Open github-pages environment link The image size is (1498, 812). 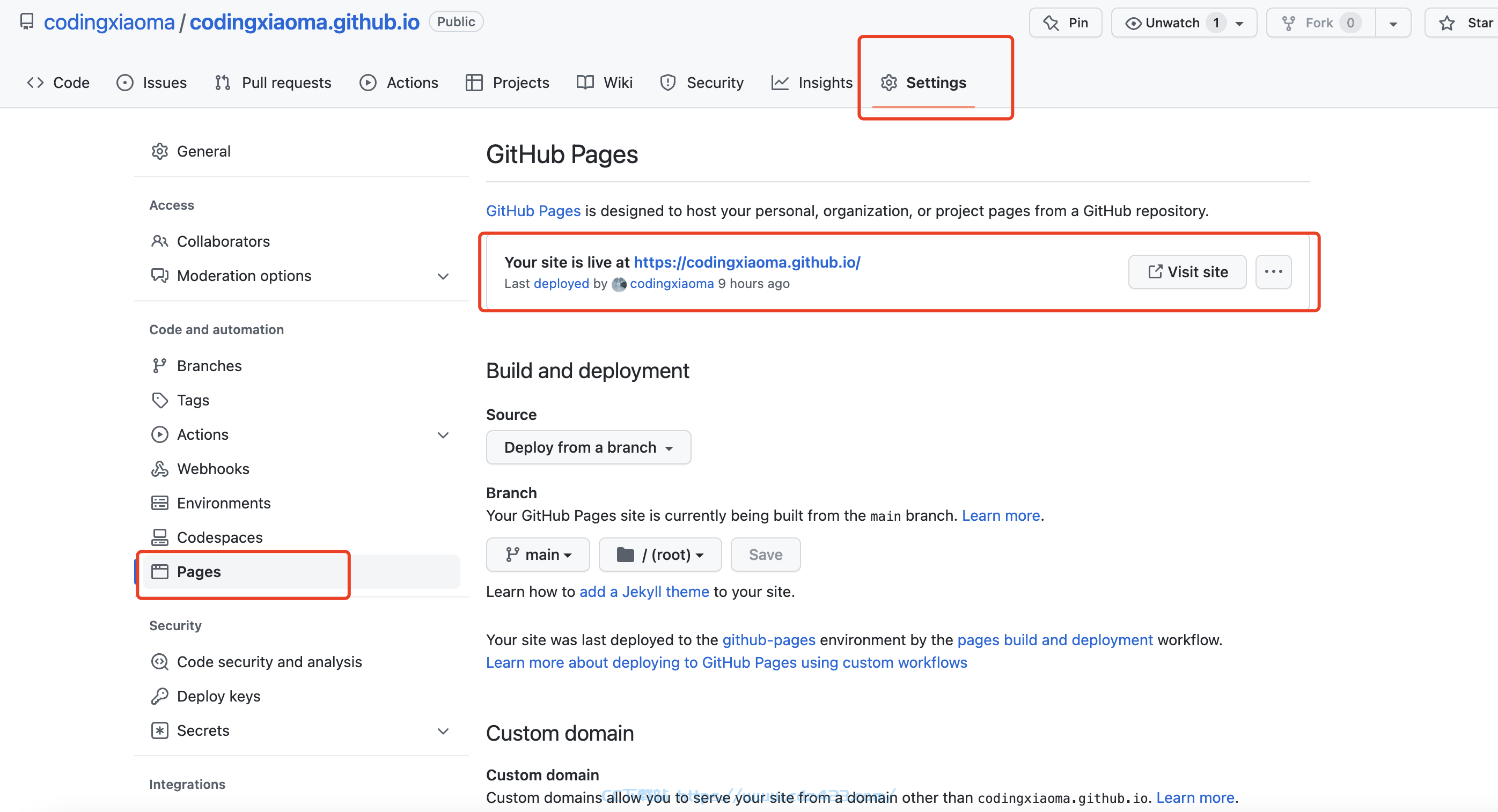(768, 639)
